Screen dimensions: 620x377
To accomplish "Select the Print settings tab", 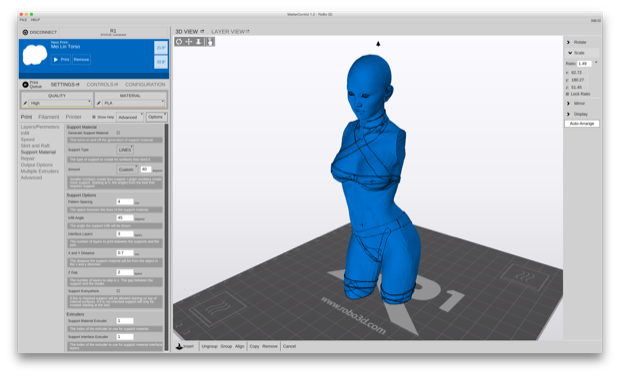I will [26, 117].
